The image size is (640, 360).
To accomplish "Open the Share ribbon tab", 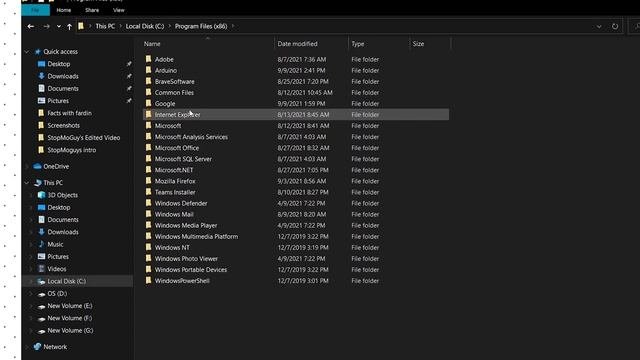I will click(92, 10).
